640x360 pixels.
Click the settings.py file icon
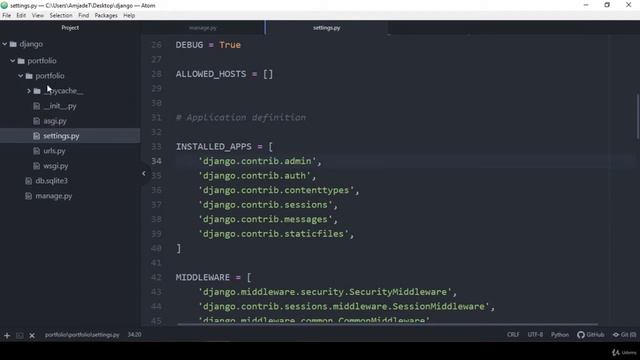pos(36,136)
